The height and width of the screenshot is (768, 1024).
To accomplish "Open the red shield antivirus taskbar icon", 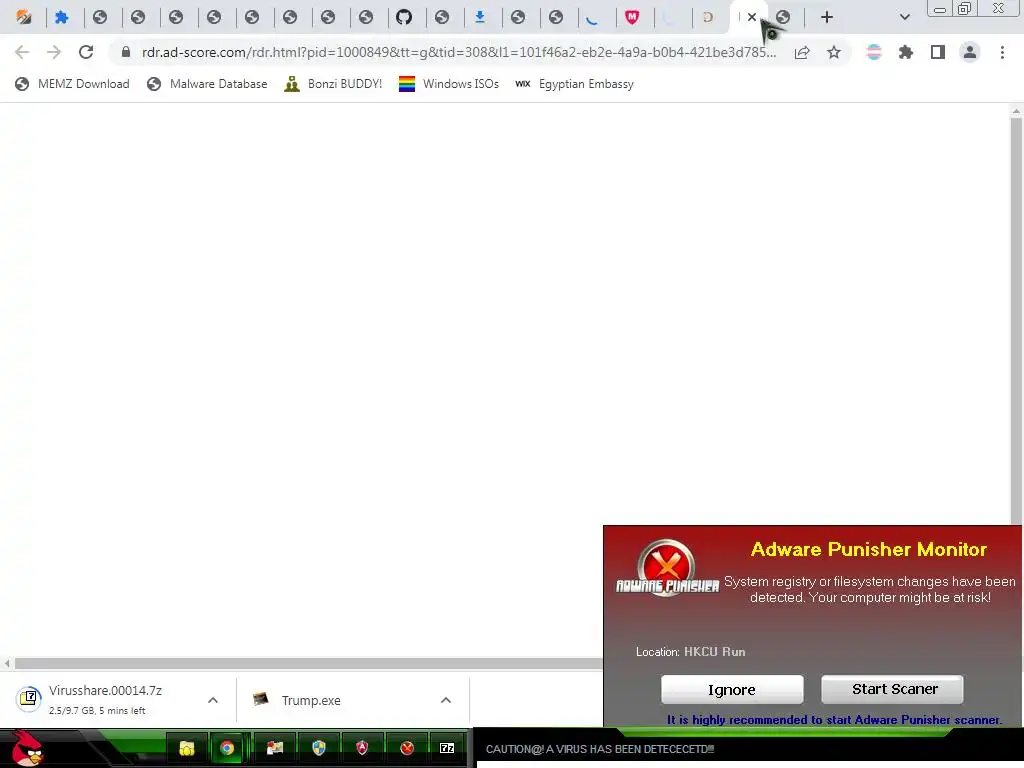I will tap(362, 748).
